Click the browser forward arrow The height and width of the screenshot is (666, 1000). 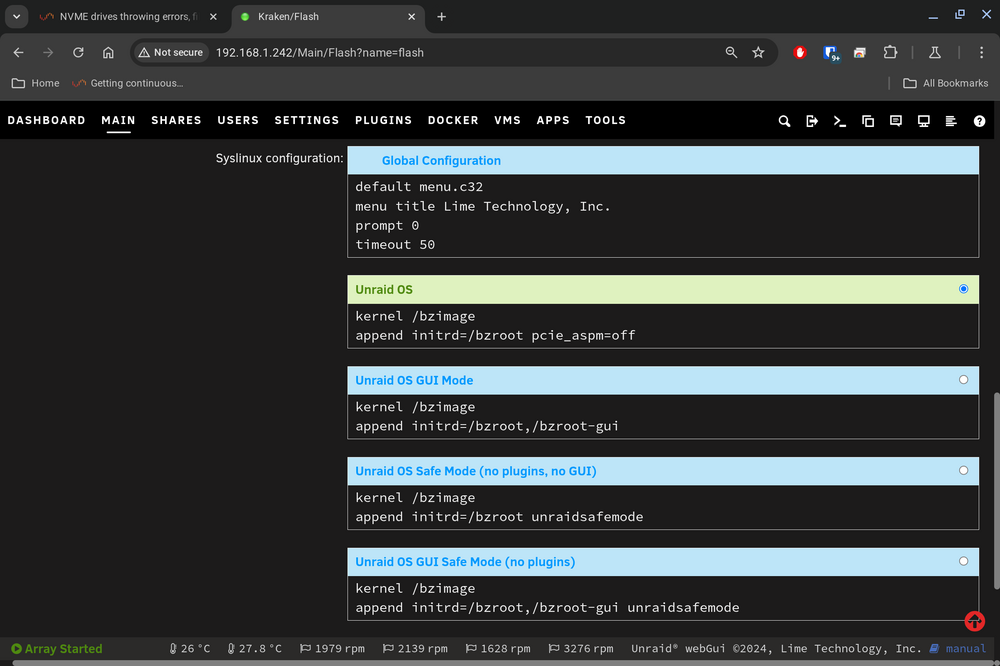48,52
